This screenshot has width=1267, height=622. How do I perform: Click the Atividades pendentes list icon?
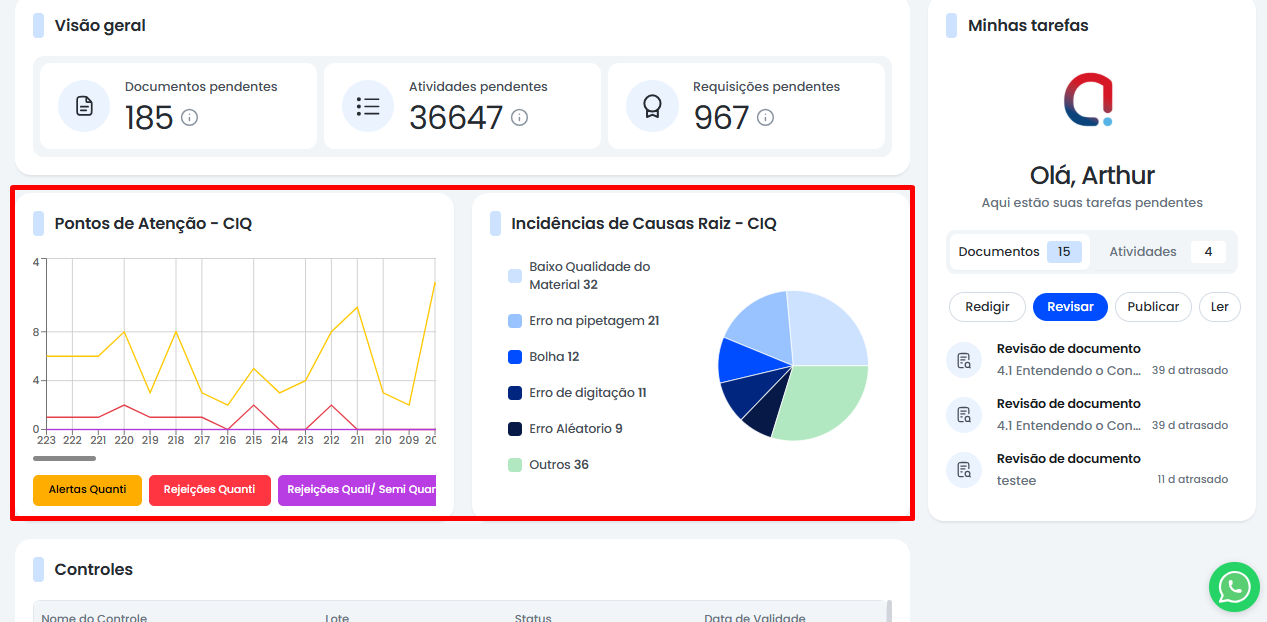click(x=368, y=106)
